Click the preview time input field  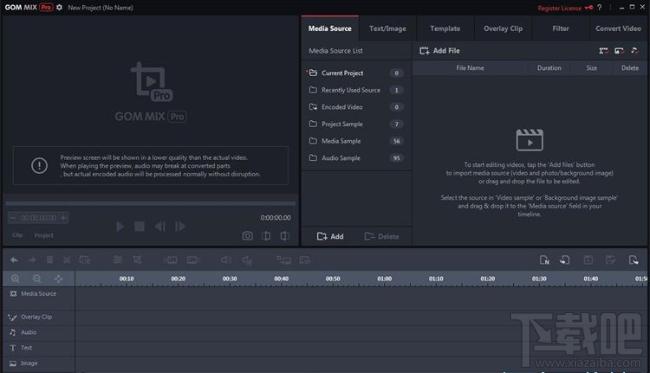click(x=38, y=218)
